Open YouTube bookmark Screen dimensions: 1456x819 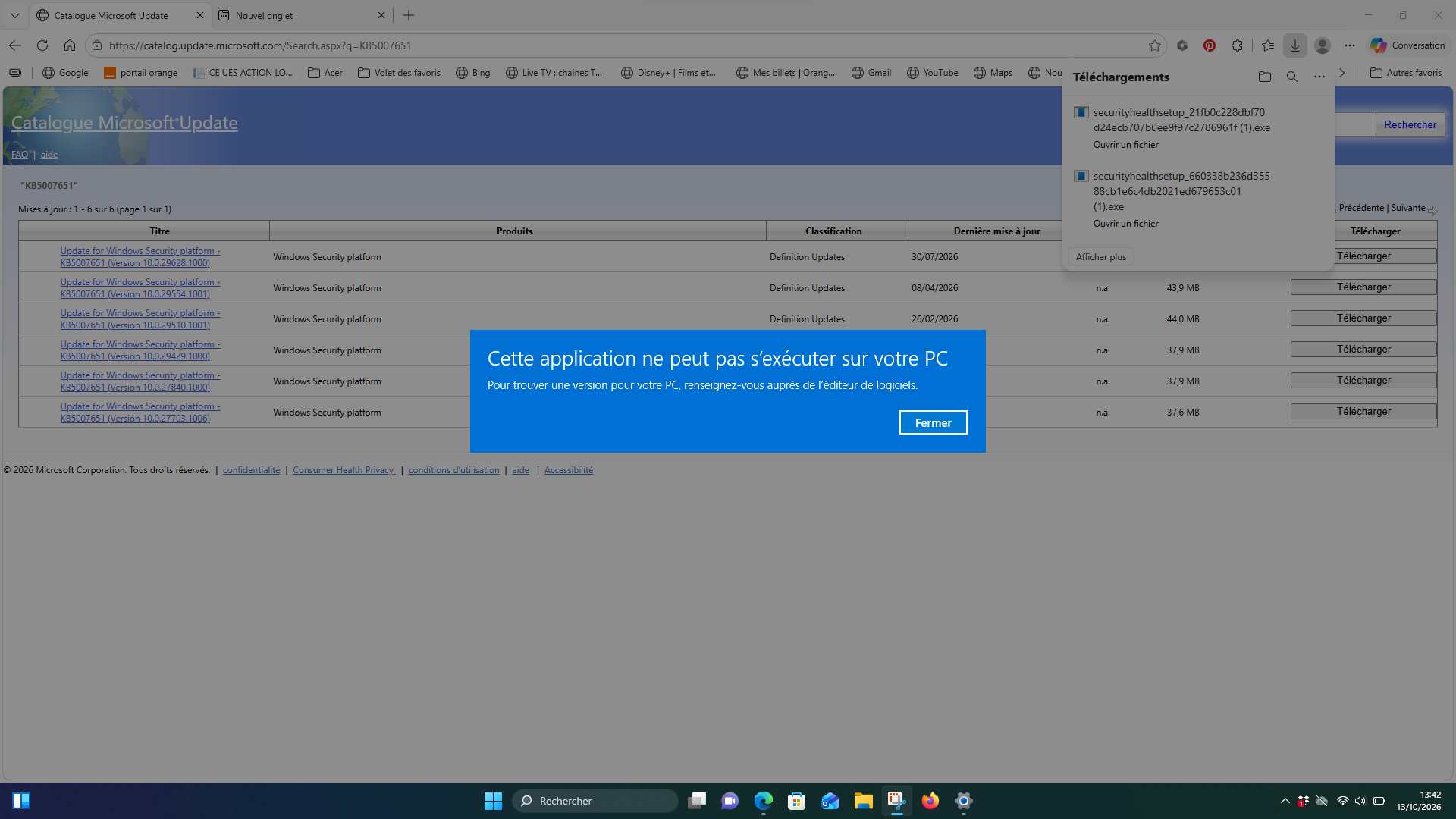(933, 73)
